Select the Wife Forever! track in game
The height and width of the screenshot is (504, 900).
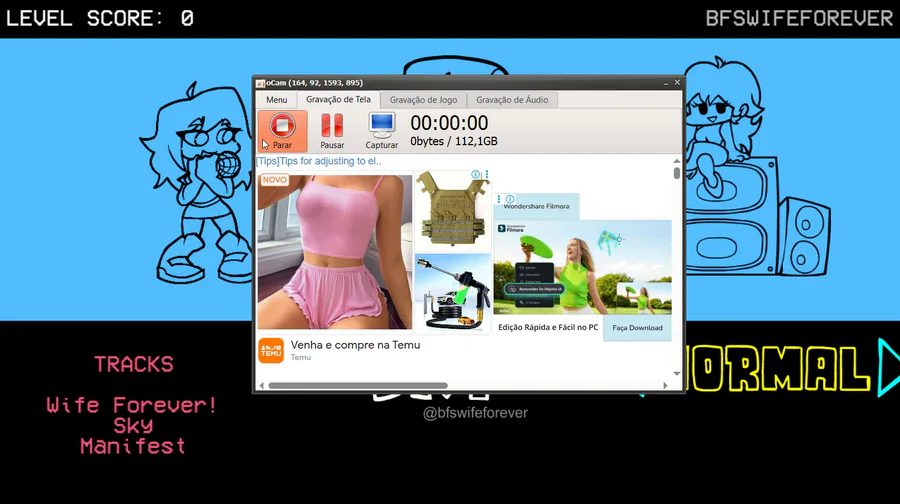(131, 405)
